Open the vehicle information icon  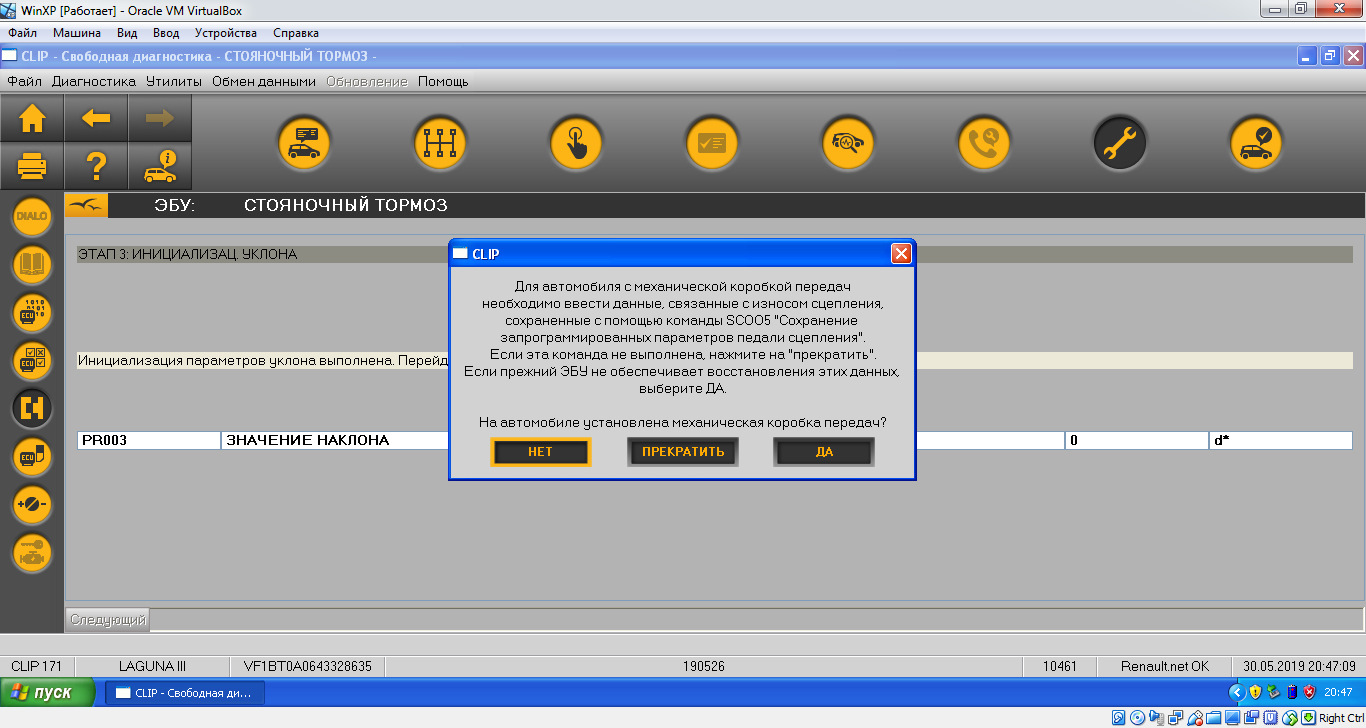160,166
